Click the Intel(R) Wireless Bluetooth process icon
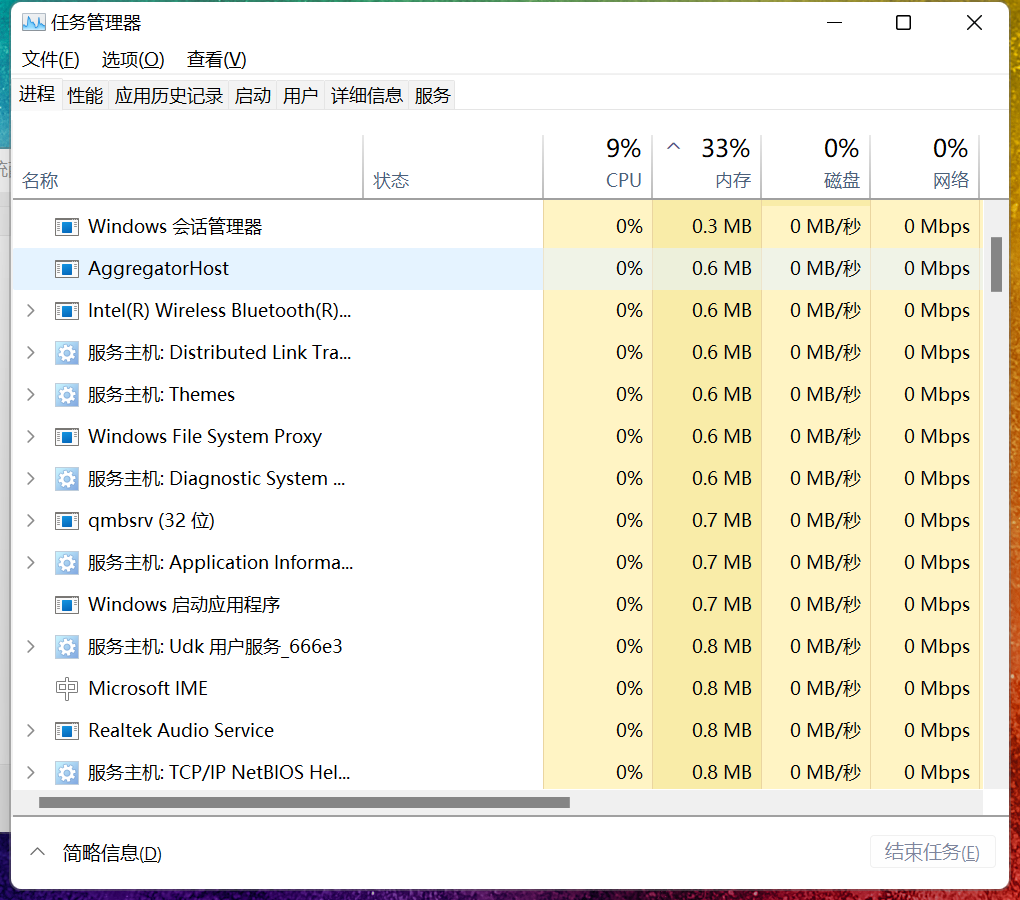This screenshot has height=900, width=1020. tap(67, 311)
